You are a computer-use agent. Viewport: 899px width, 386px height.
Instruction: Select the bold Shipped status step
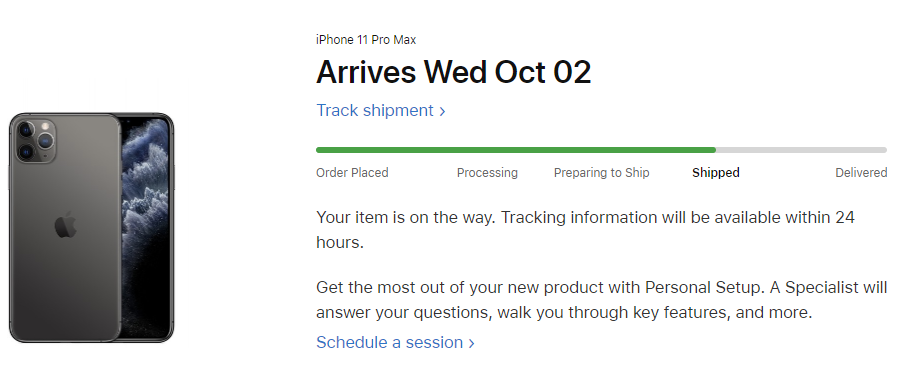716,173
